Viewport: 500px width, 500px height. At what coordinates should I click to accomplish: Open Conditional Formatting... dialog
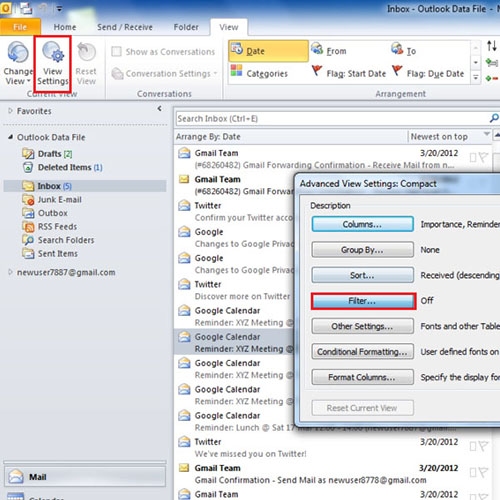pyautogui.click(x=363, y=351)
